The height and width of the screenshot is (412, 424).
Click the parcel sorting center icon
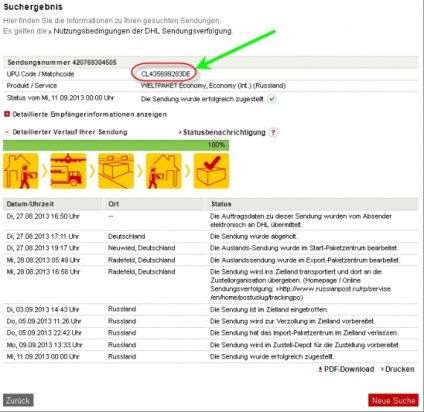tap(116, 171)
